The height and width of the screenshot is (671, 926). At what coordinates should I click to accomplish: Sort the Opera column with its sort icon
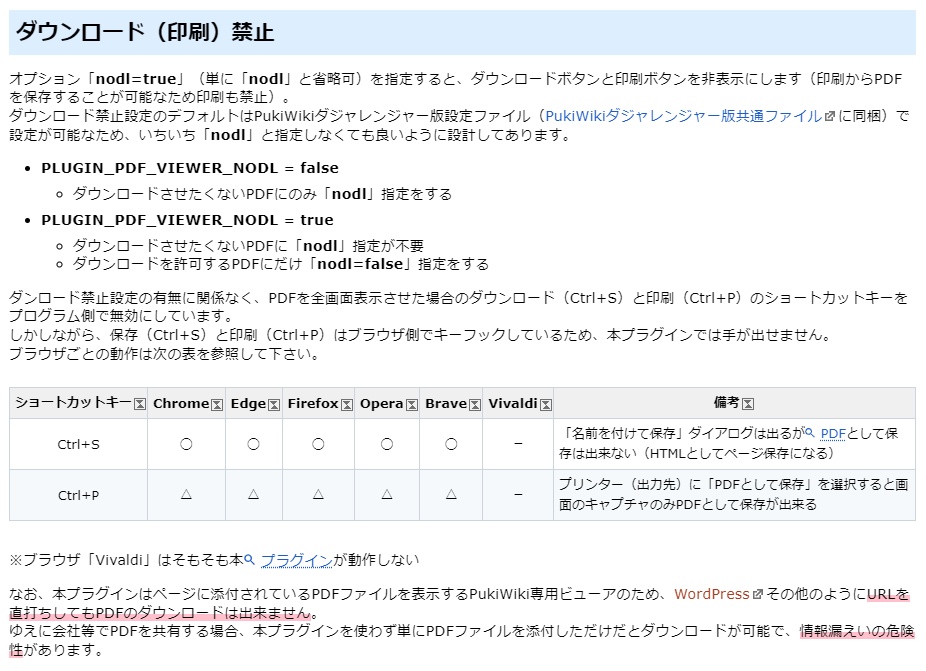[x=410, y=403]
